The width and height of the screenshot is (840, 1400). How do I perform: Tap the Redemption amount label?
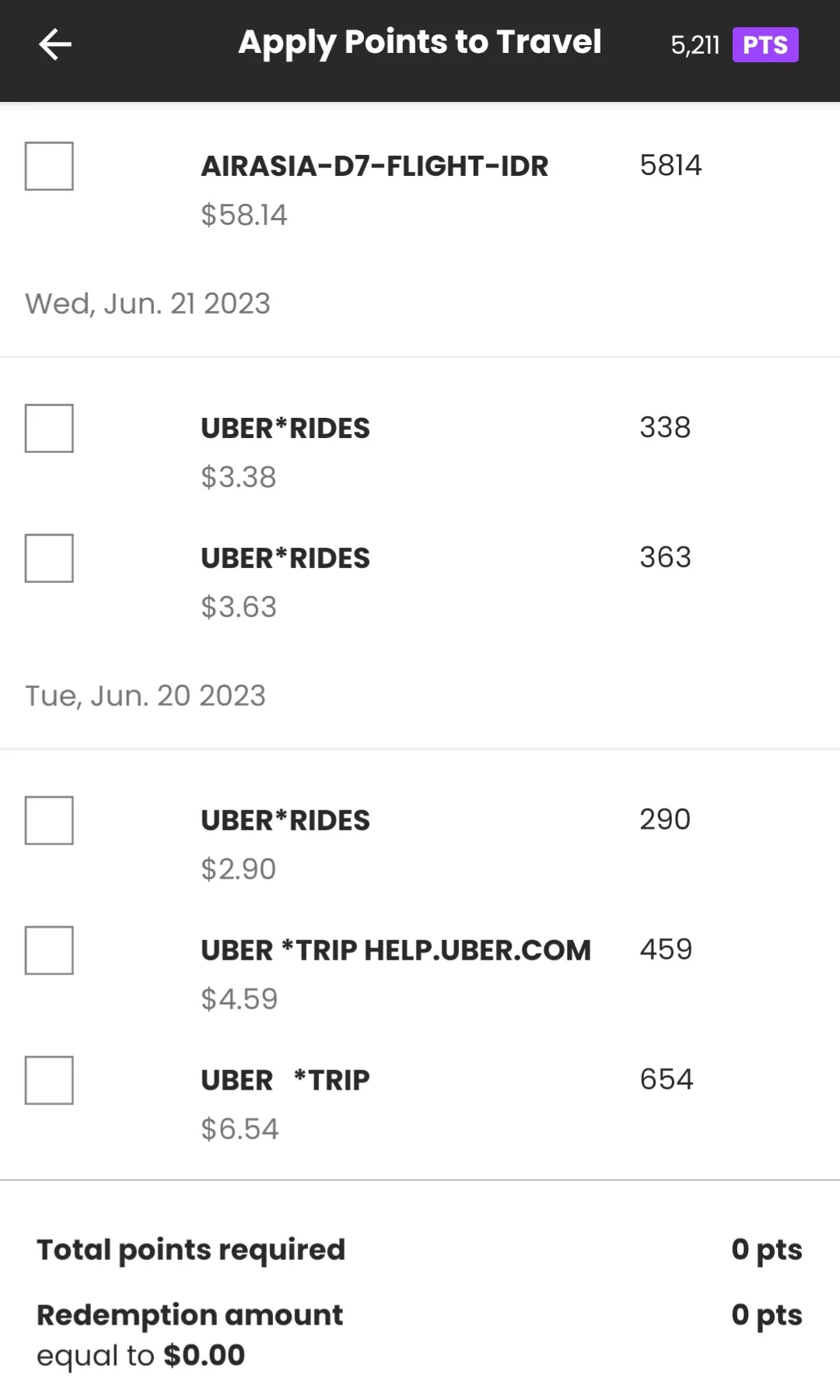190,1315
